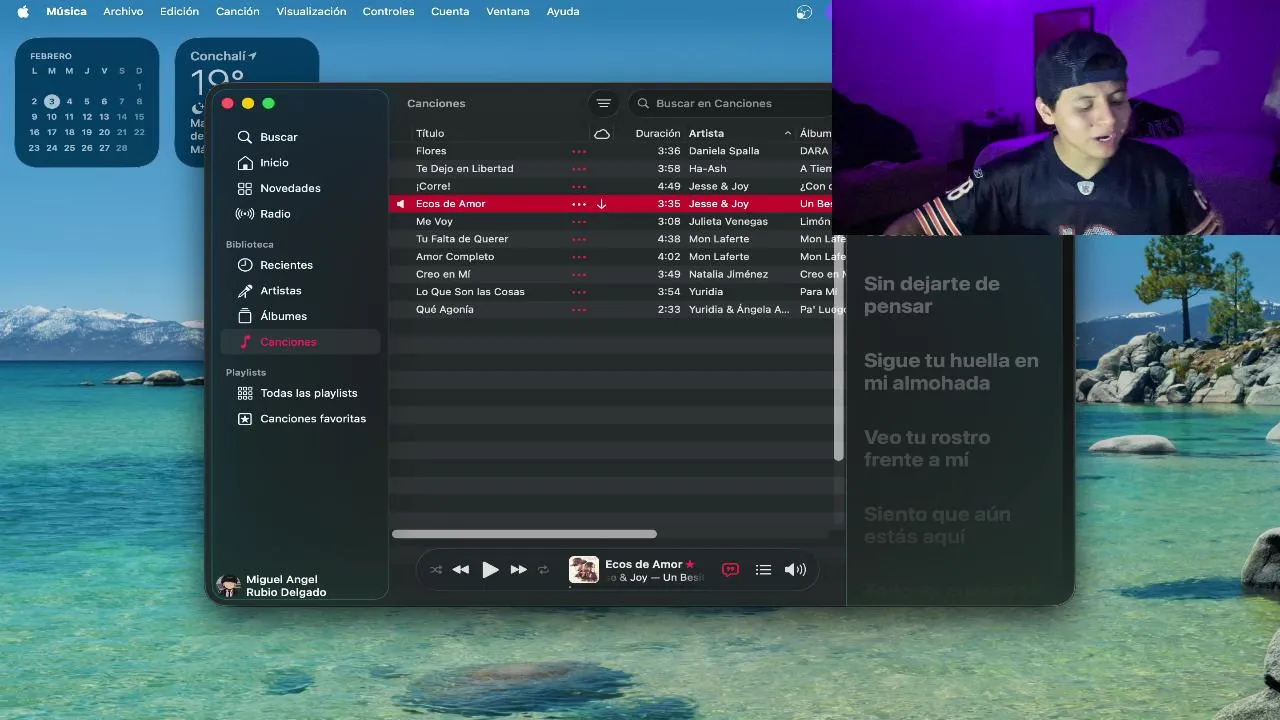The width and height of the screenshot is (1280, 720).
Task: Sort by the cloud status column
Action: pos(602,133)
